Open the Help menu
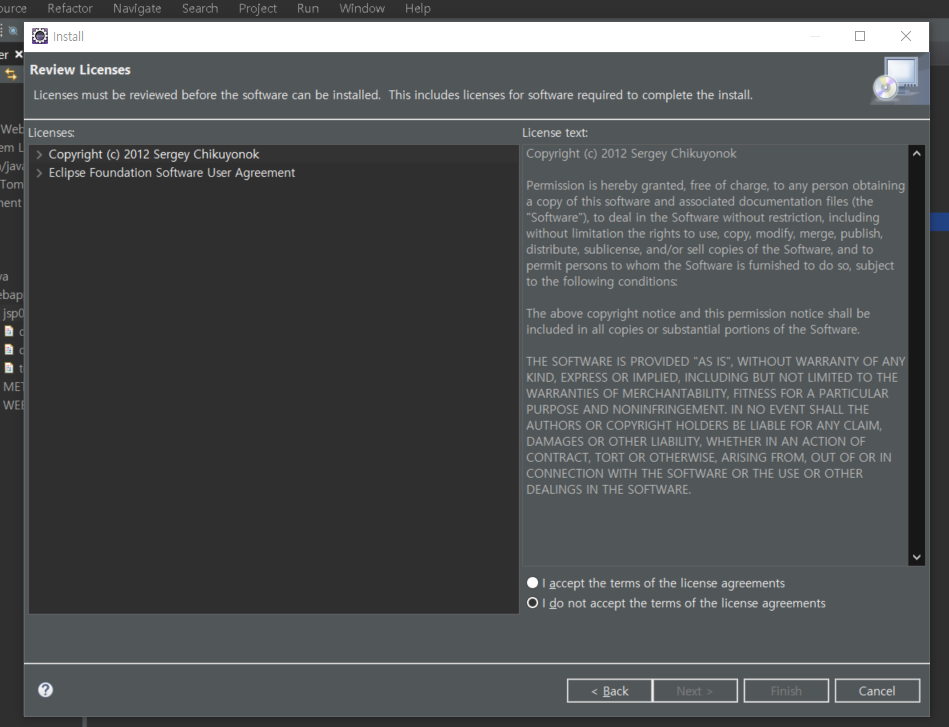This screenshot has height=727, width=949. point(418,8)
